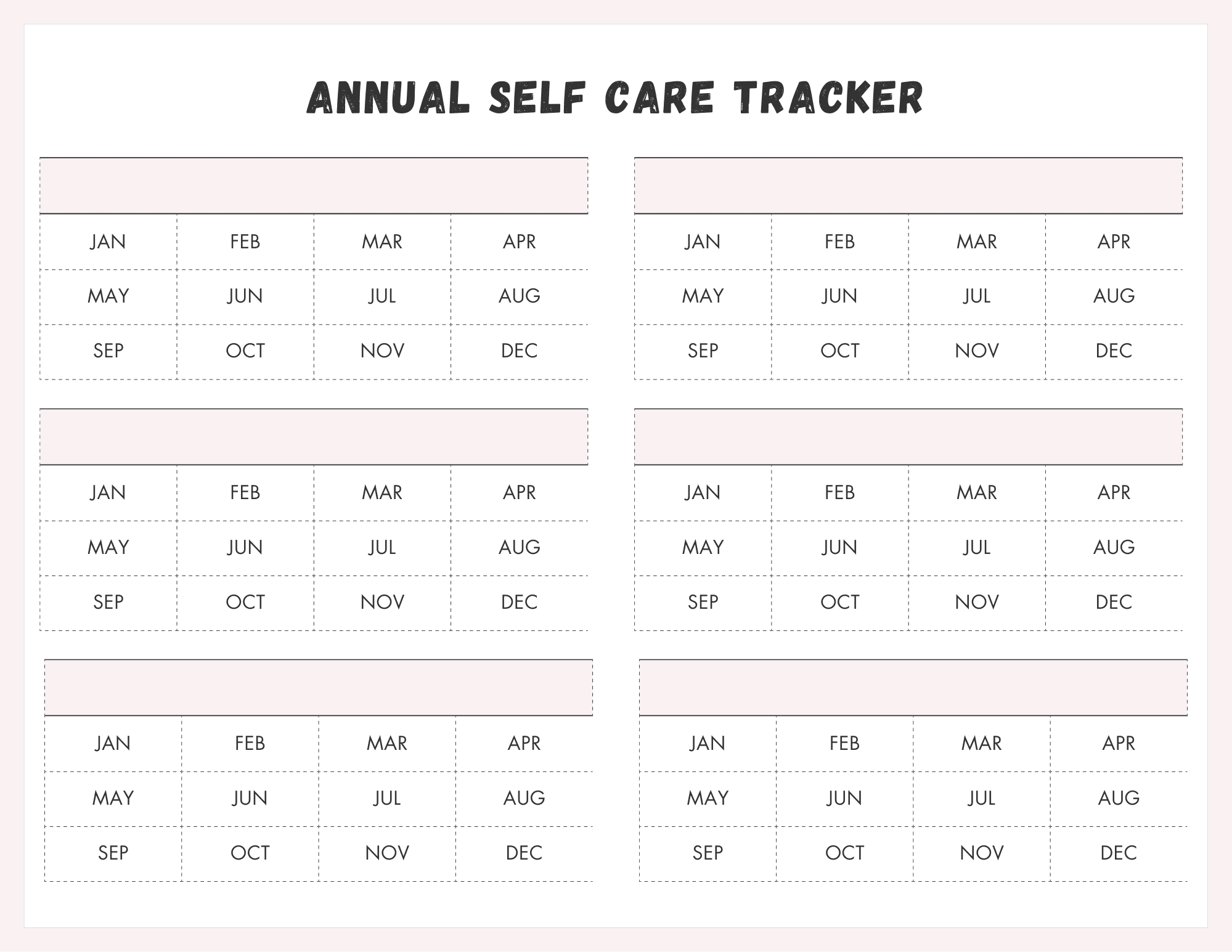Select the DEC cell in bottom-right tracker
The image size is (1232, 952).
tap(1119, 853)
